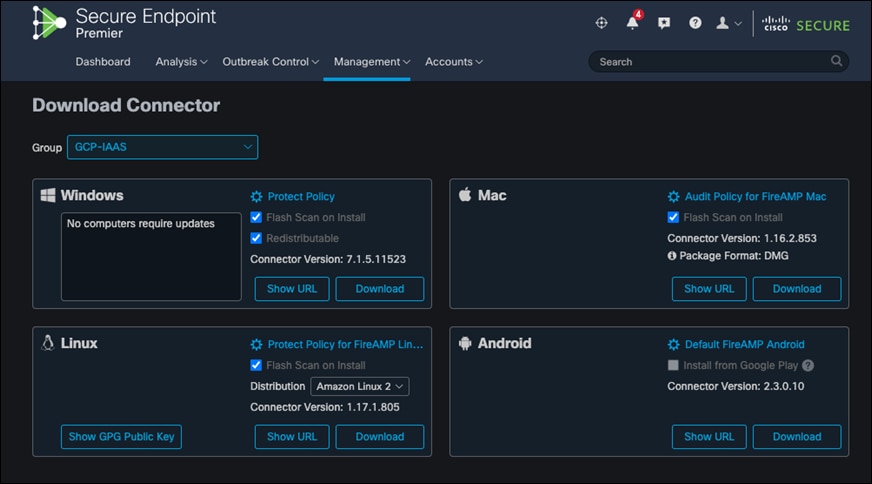Click 'Connector Version: 7.1.5.11523' text
This screenshot has width=872, height=484.
click(x=328, y=259)
